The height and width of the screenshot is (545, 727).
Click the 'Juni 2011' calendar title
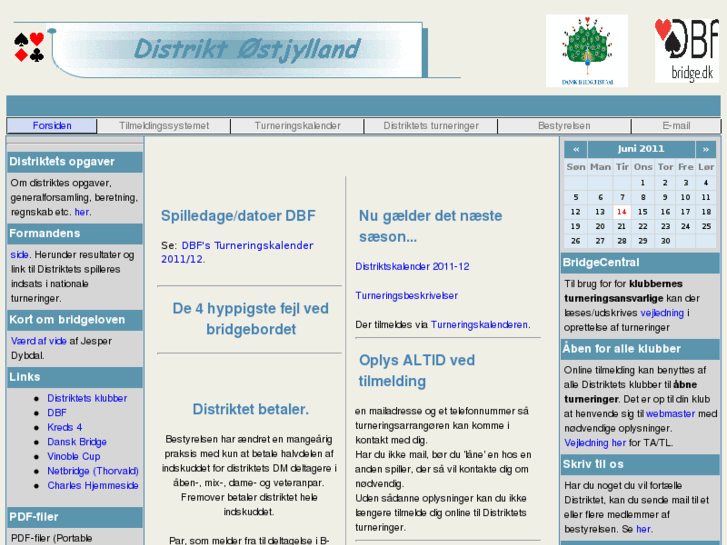point(641,149)
